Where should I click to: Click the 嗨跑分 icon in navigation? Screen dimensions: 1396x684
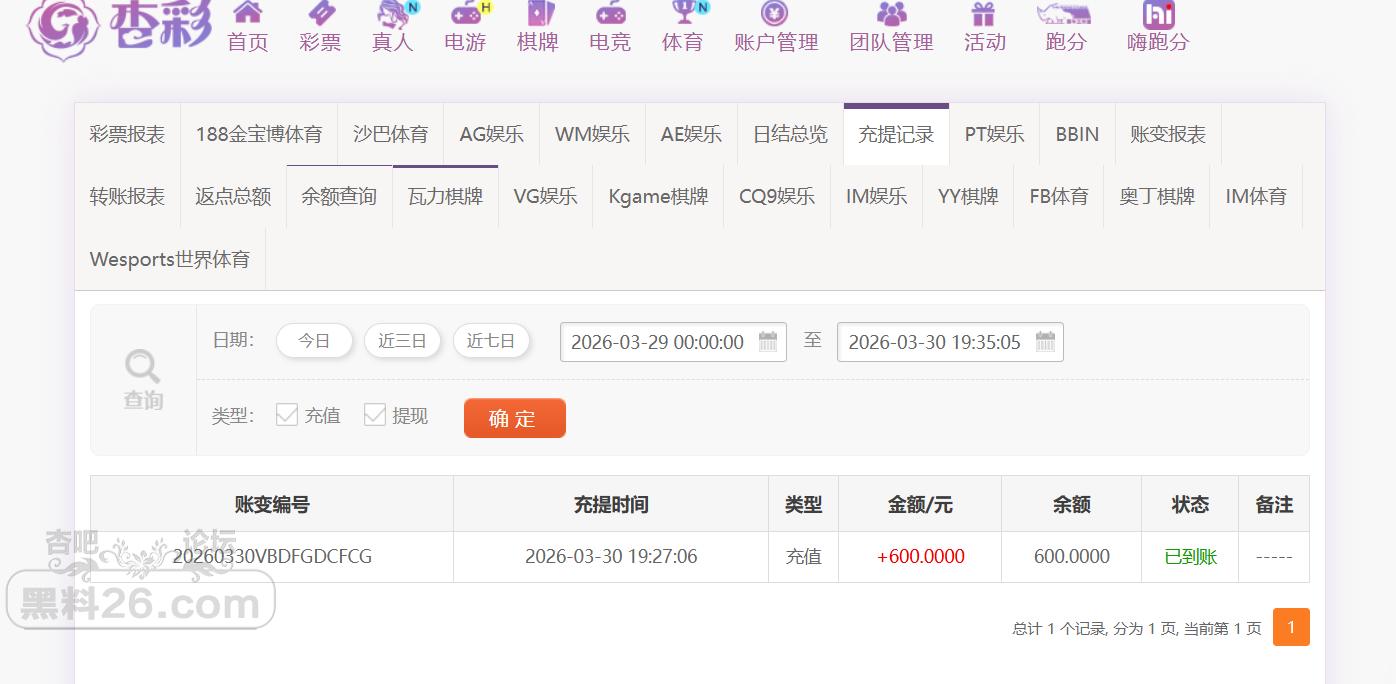(x=1155, y=27)
